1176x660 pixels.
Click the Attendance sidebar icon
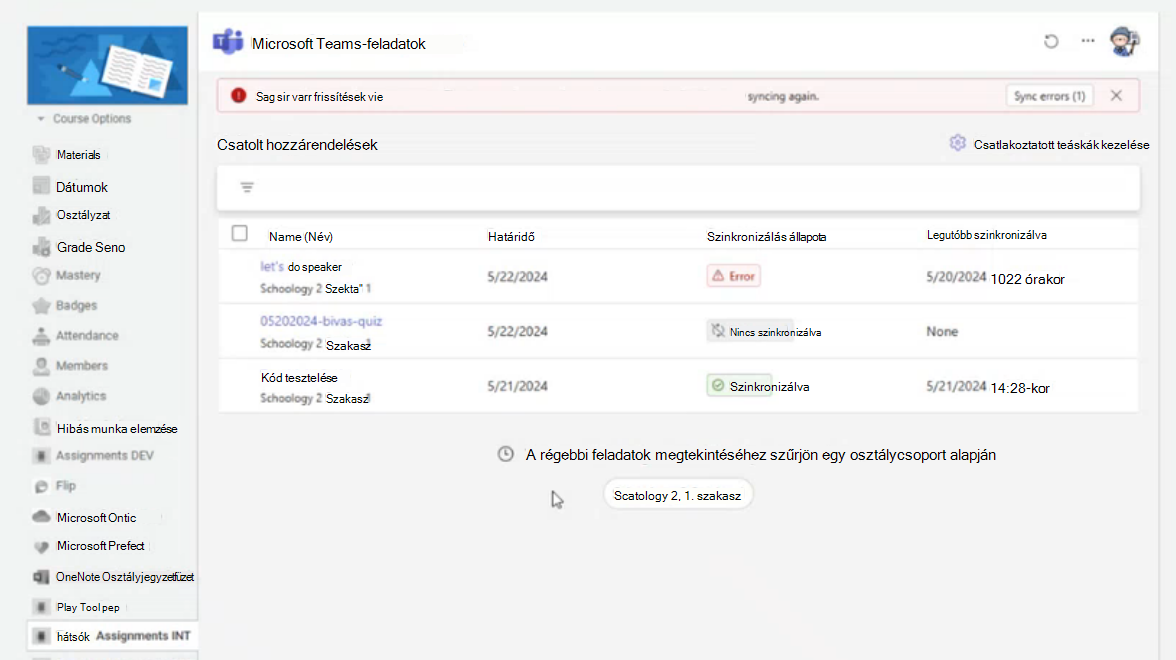[x=41, y=336]
